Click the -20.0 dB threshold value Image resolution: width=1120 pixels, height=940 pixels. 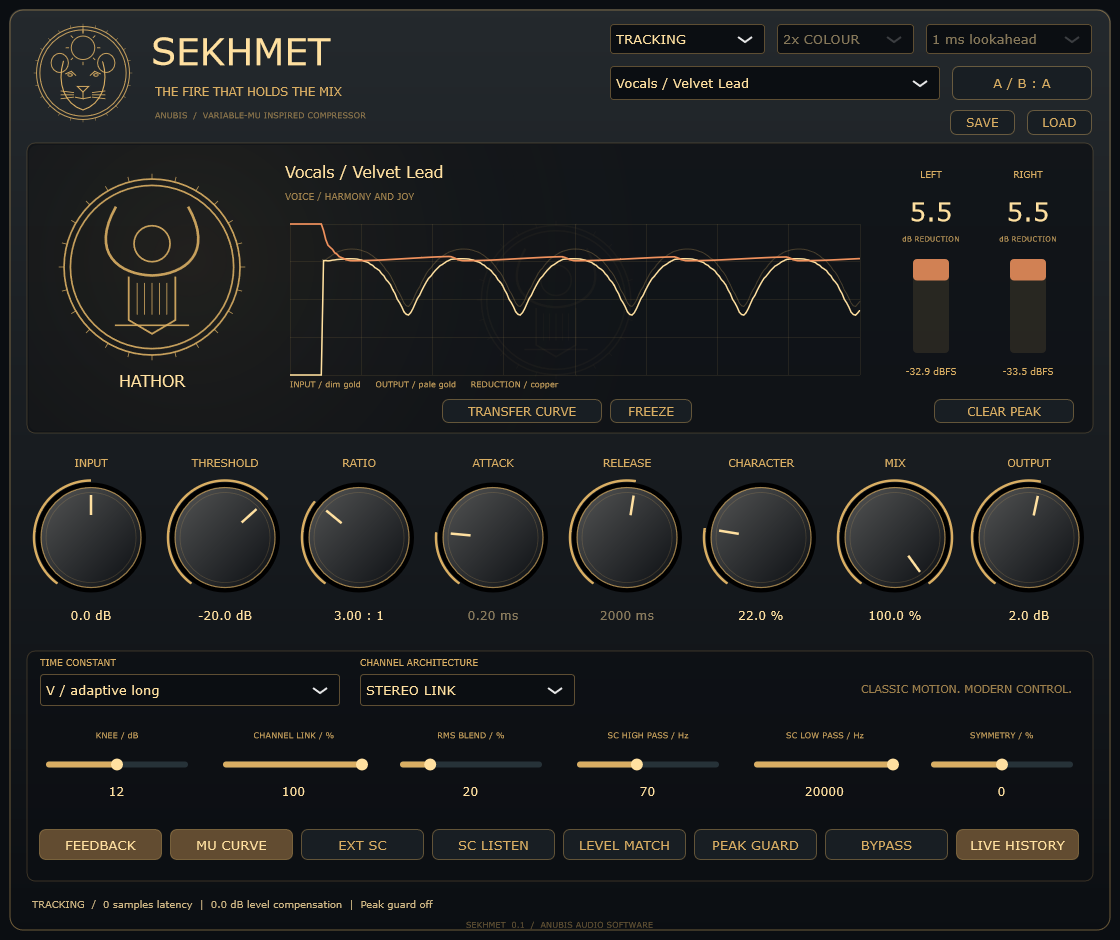click(x=225, y=616)
